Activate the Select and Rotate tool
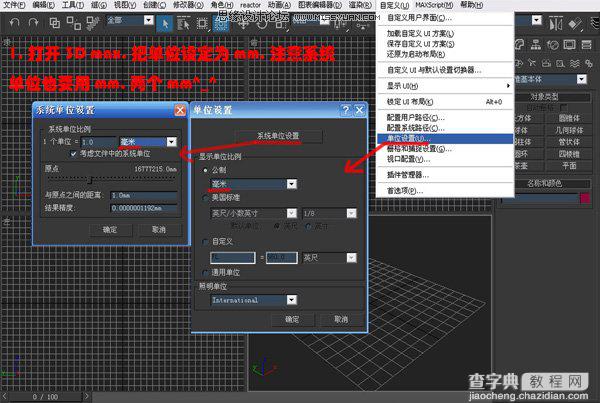Image resolution: width=600 pixels, height=403 pixels. coord(262,24)
